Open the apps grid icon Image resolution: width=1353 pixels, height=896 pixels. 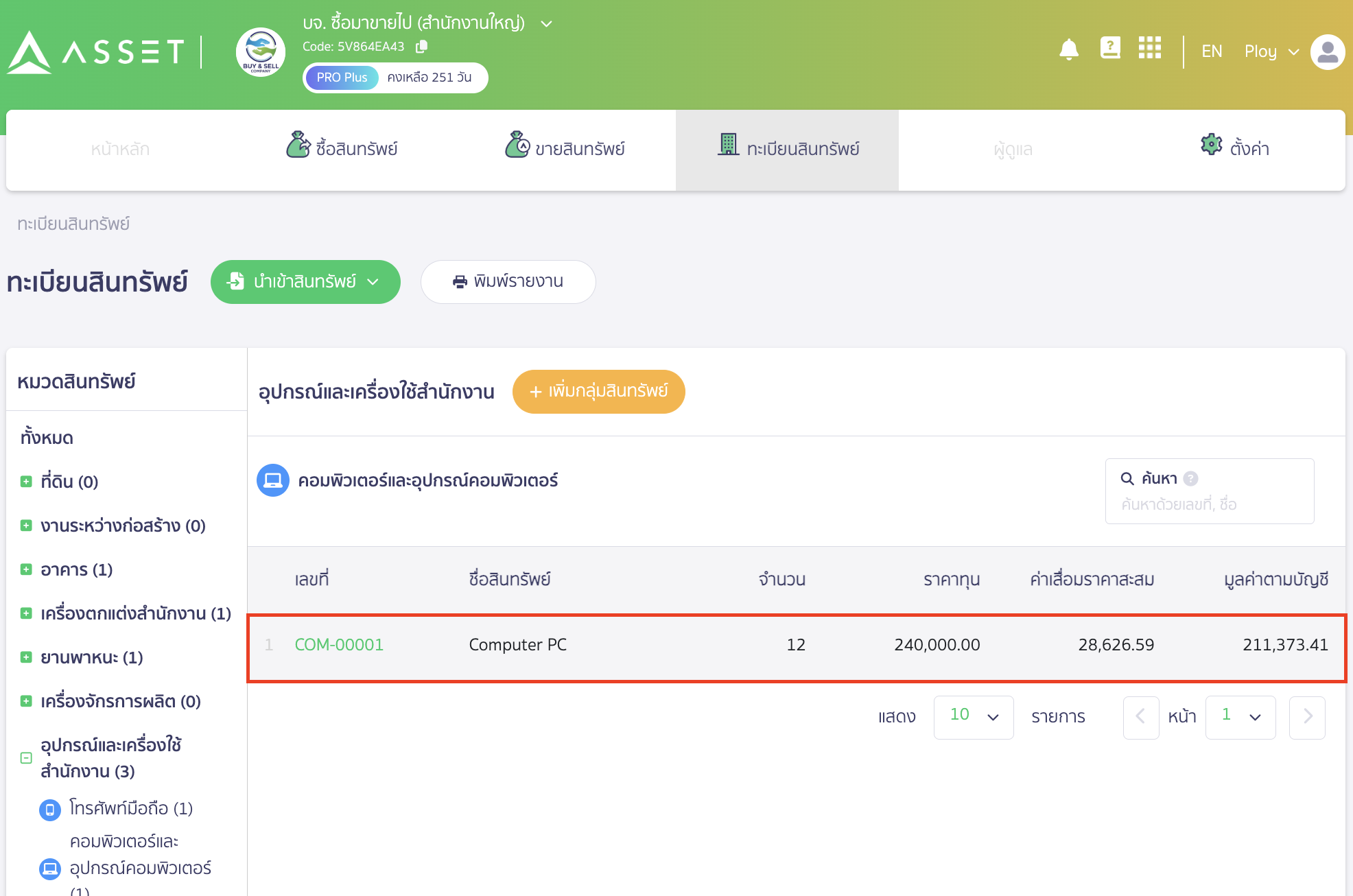coord(1149,48)
